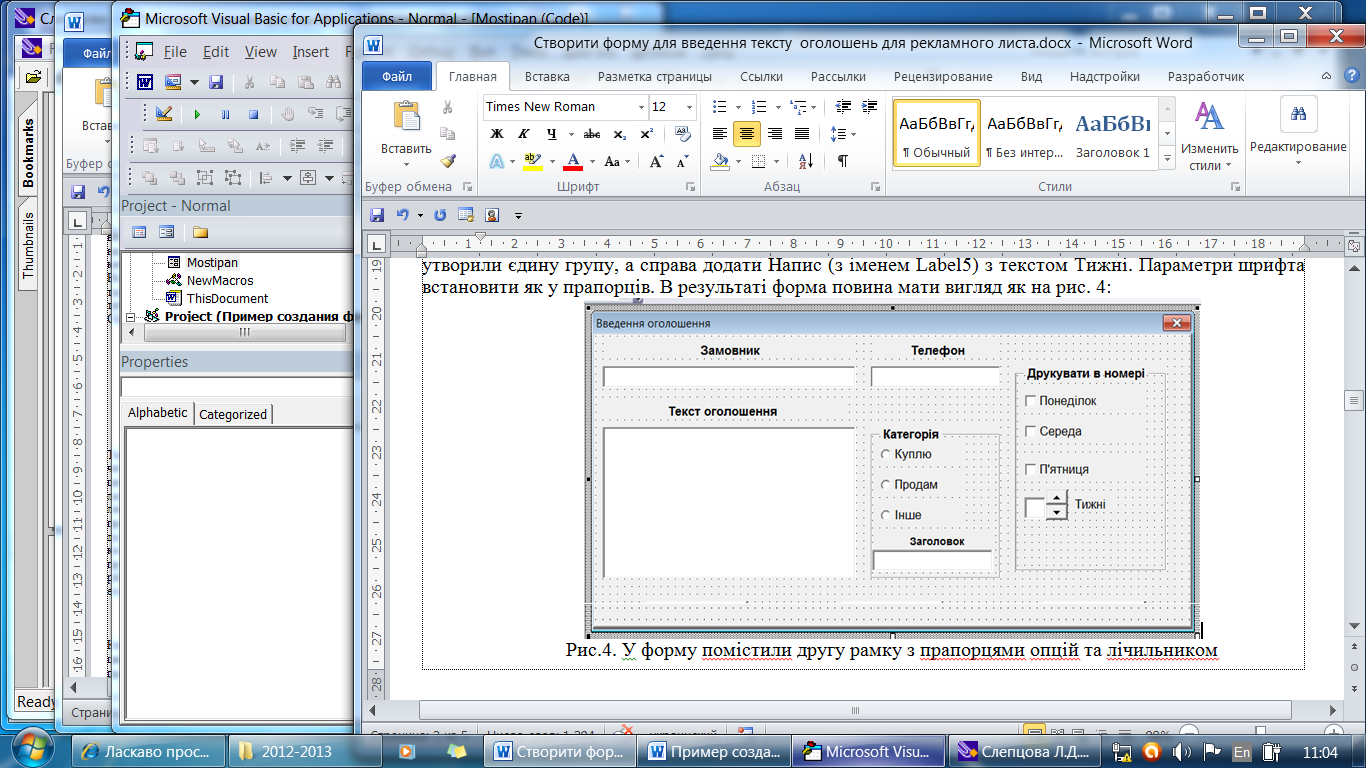Switch to Пример созда... taskbar button
The height and width of the screenshot is (768, 1366).
click(x=714, y=751)
